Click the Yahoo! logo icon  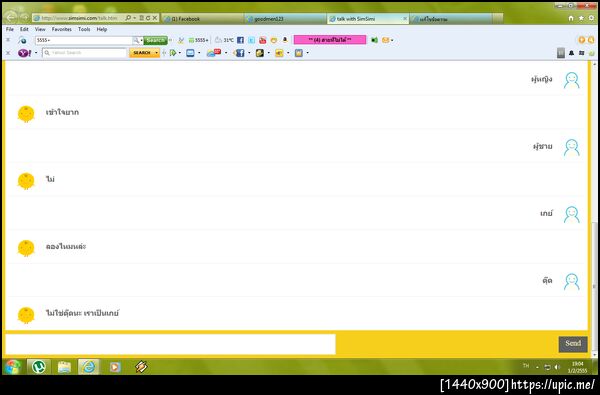click(24, 53)
